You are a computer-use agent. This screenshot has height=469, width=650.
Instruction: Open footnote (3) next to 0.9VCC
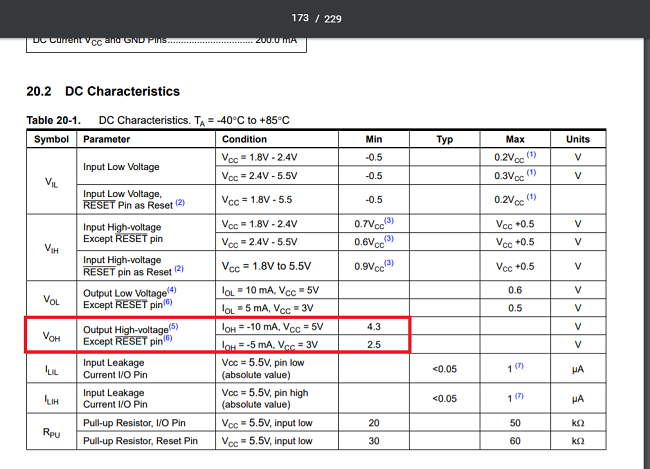389,263
